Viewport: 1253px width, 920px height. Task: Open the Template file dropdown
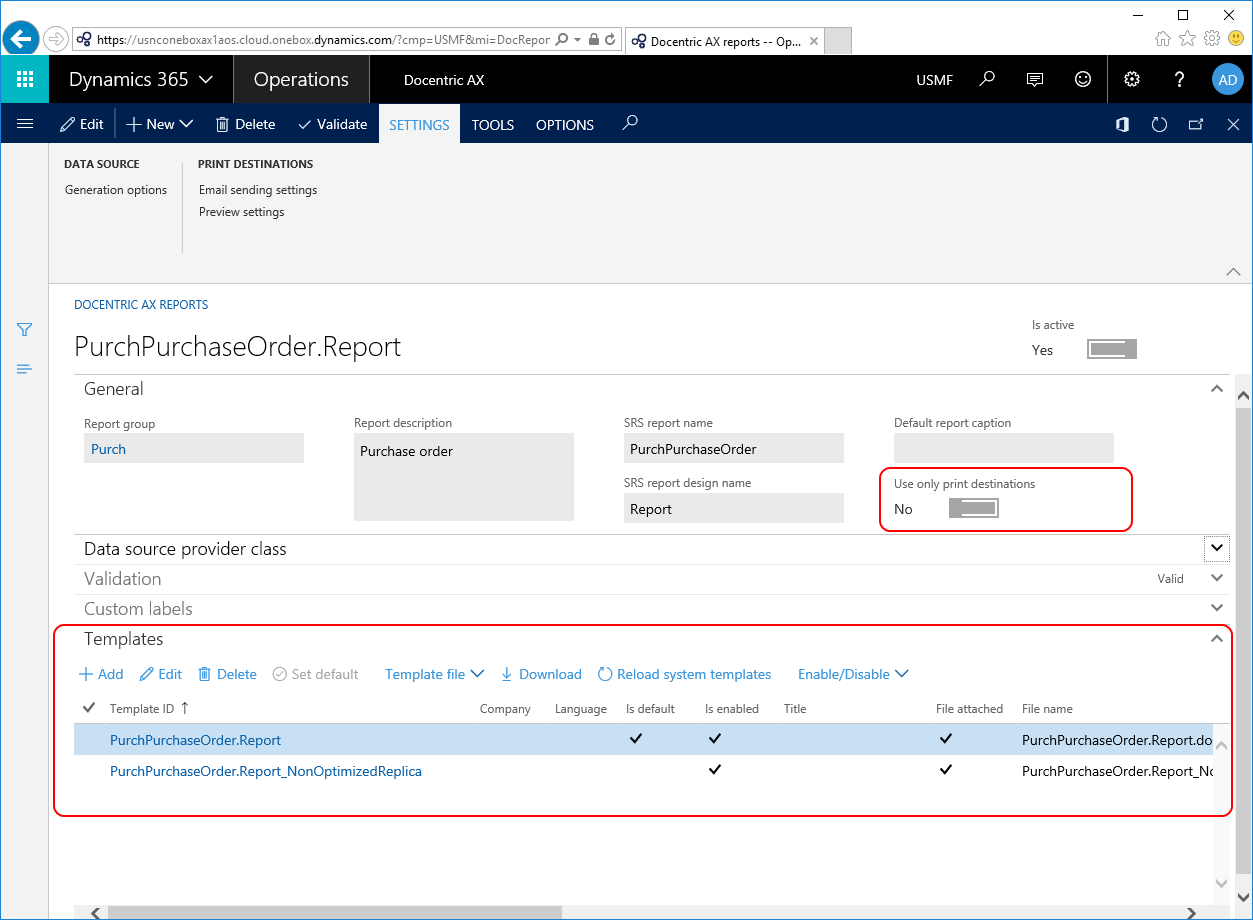pyautogui.click(x=434, y=674)
